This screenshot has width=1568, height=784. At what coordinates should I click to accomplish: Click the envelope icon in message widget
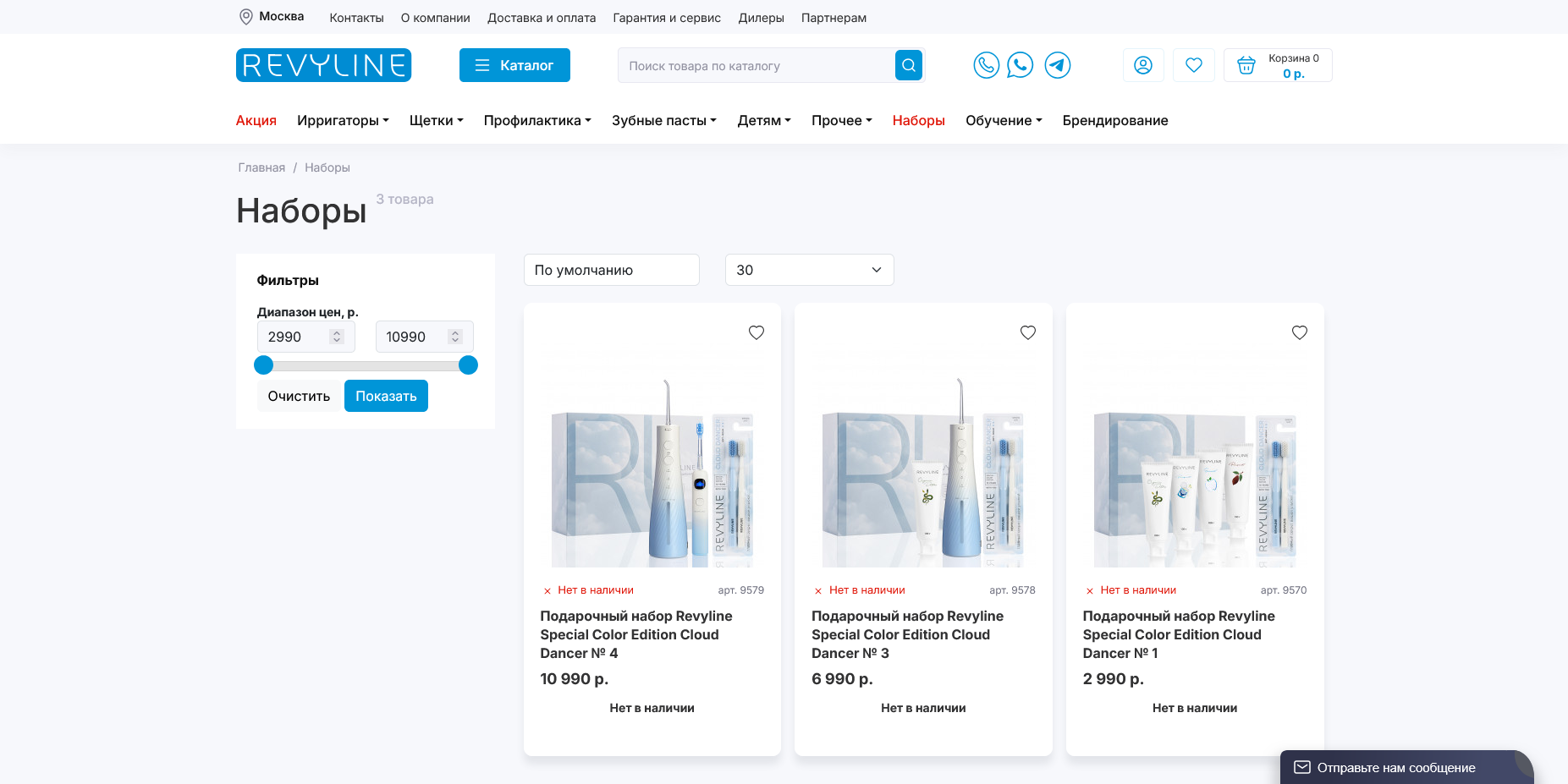[1302, 767]
